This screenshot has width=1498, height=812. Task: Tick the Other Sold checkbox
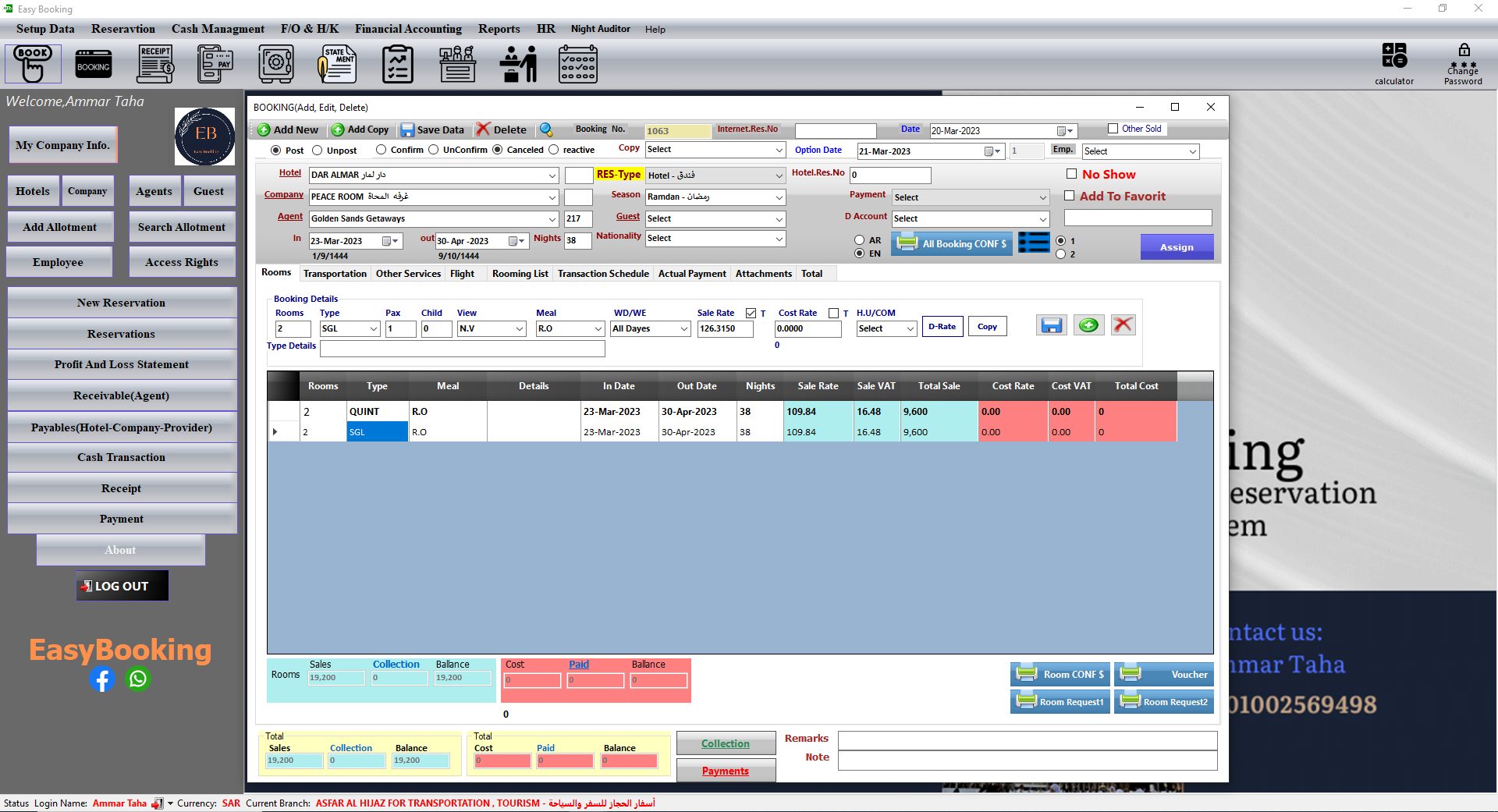click(x=1113, y=129)
